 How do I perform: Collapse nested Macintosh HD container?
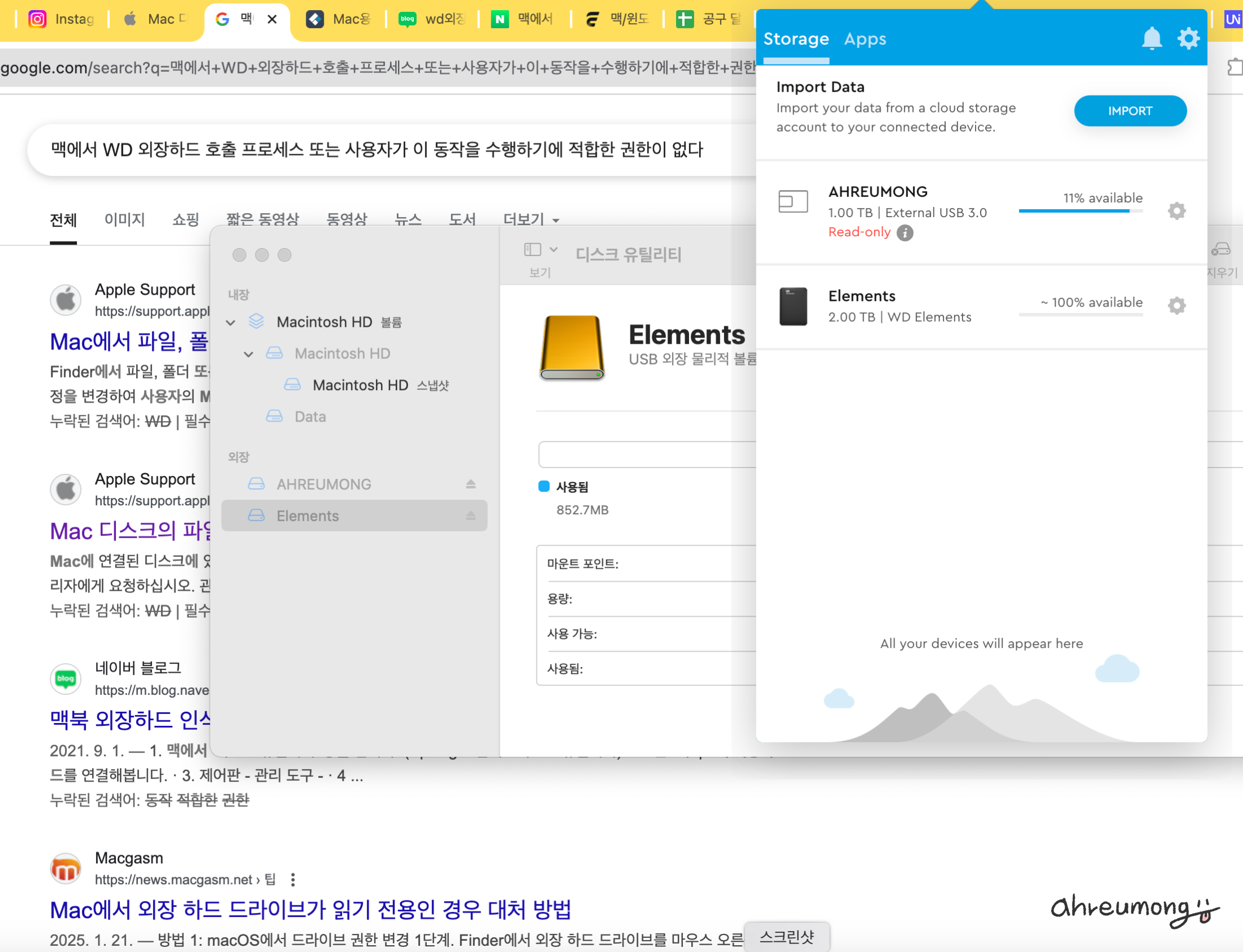248,354
